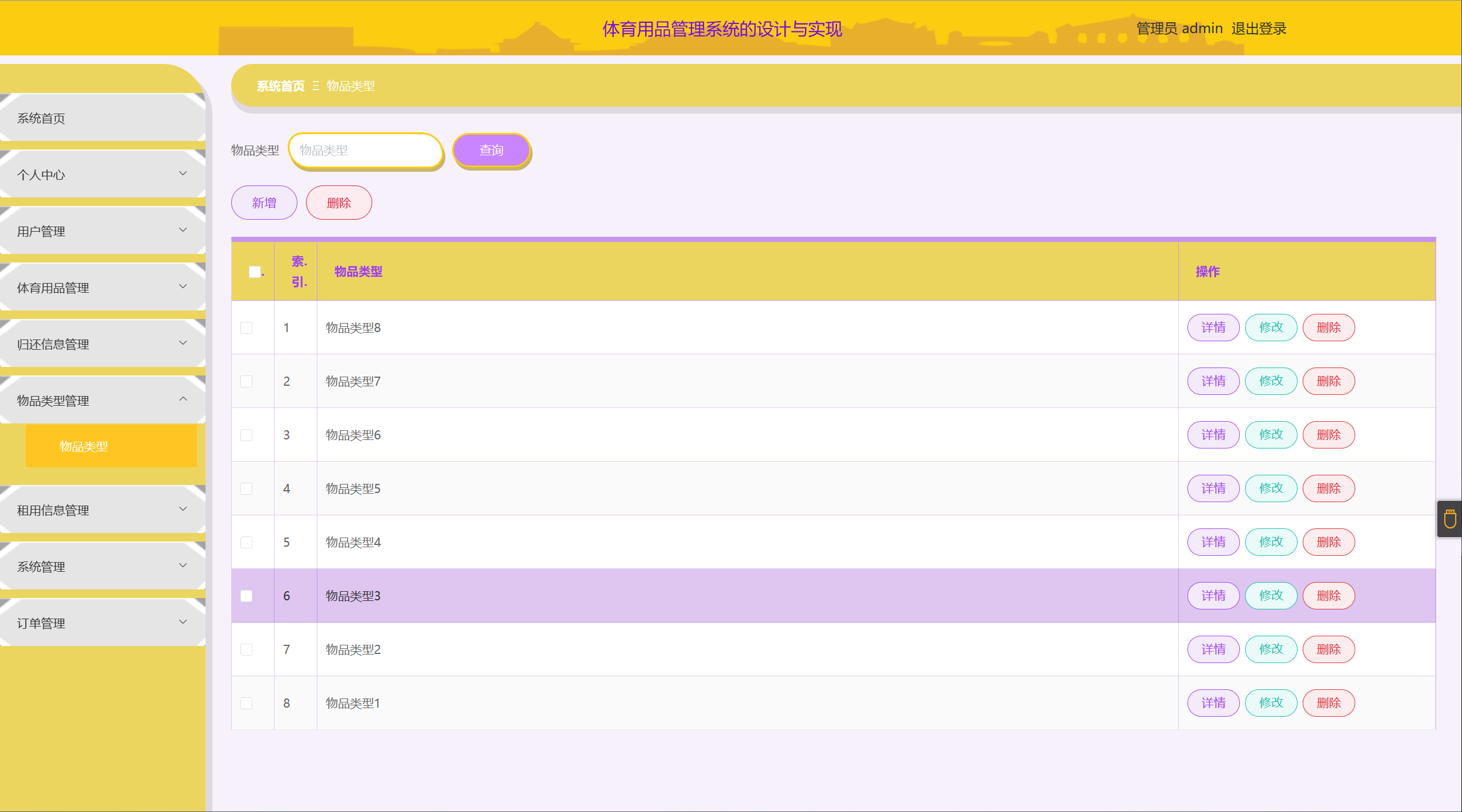Focus the 物品类型 search input field
1462x812 pixels.
pos(365,150)
